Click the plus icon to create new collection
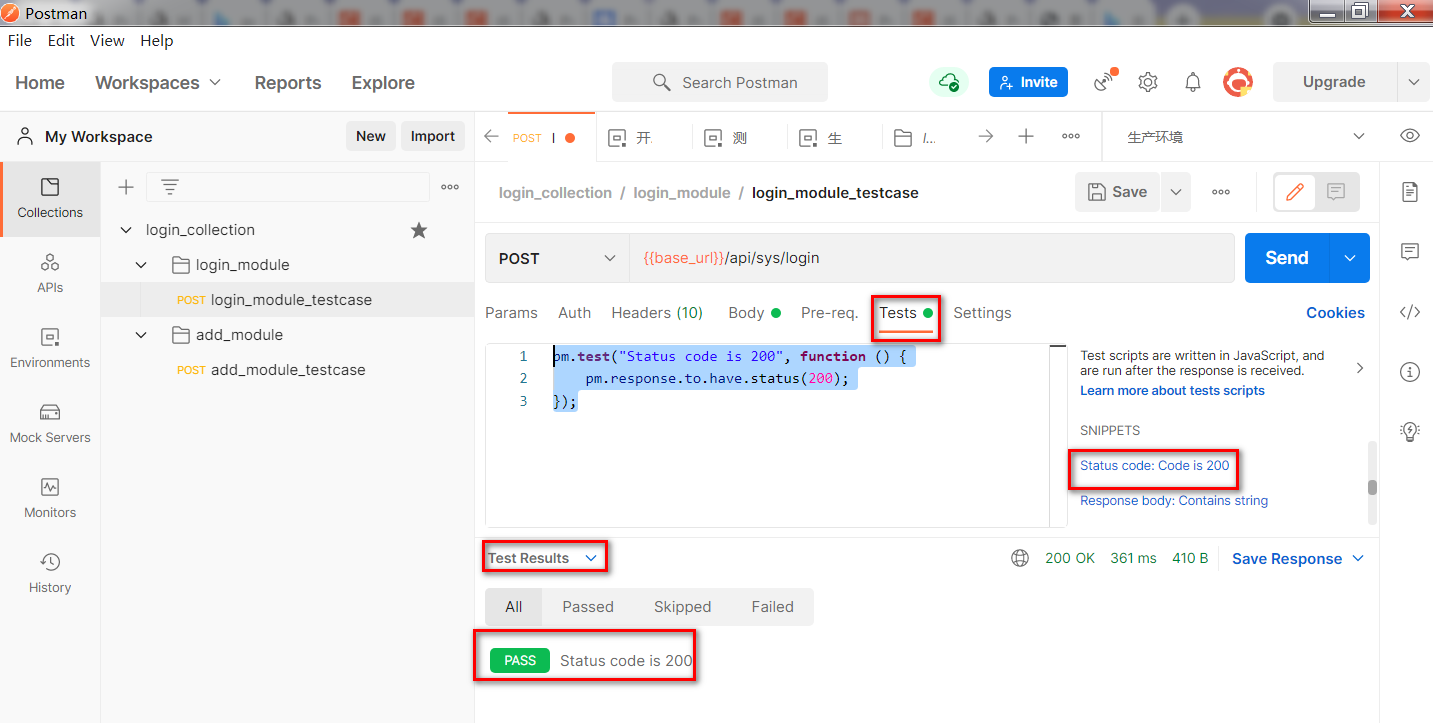The height and width of the screenshot is (723, 1433). (x=126, y=187)
